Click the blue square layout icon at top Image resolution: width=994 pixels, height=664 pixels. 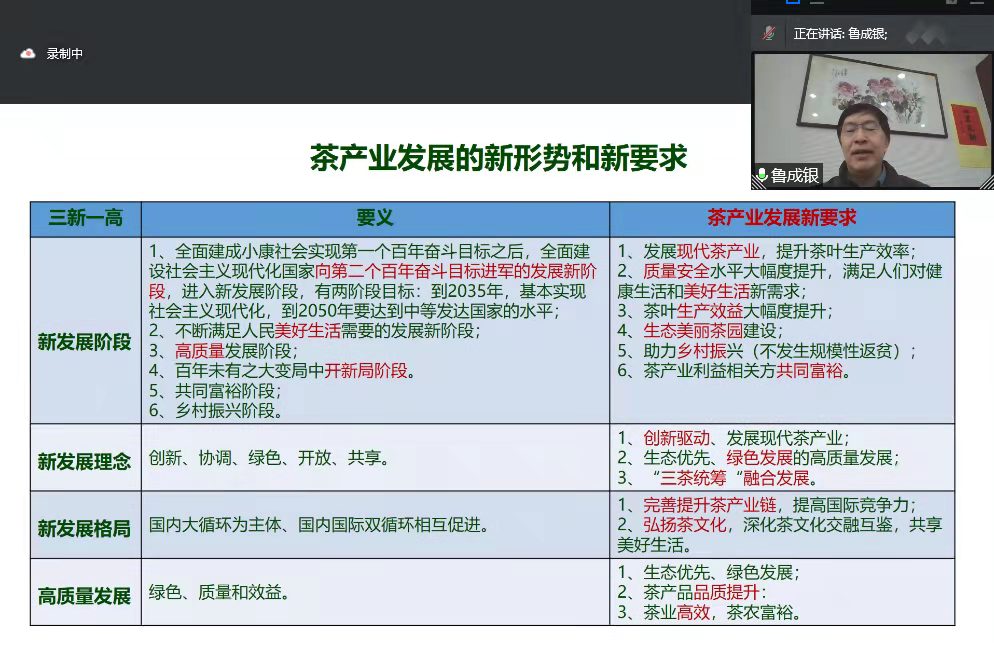(x=793, y=3)
